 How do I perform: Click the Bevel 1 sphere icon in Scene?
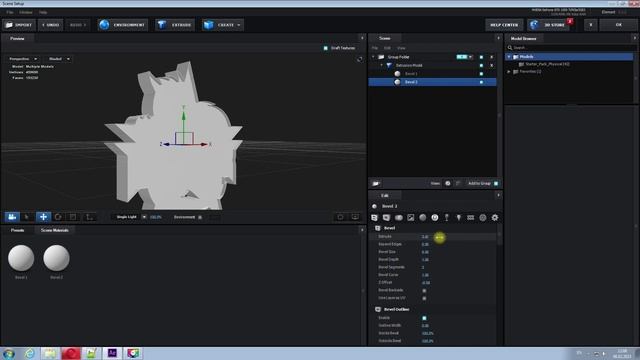(x=397, y=74)
